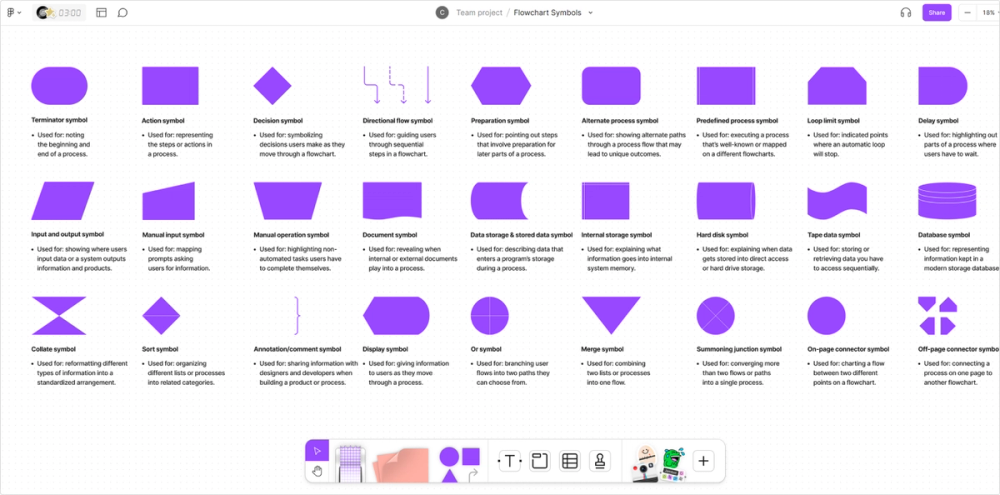1000x495 pixels.
Task: Zoom out with the minus button
Action: pos(967,12)
